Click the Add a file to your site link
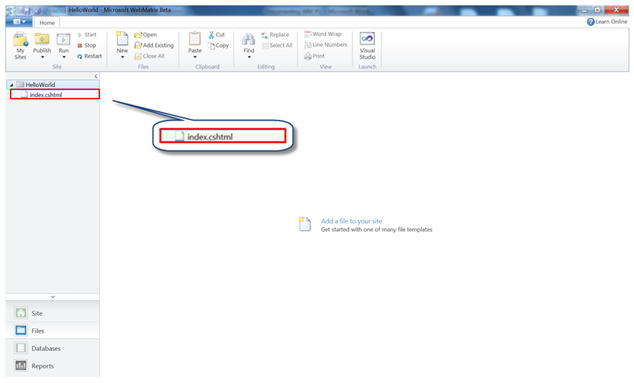The image size is (634, 383). click(x=351, y=221)
